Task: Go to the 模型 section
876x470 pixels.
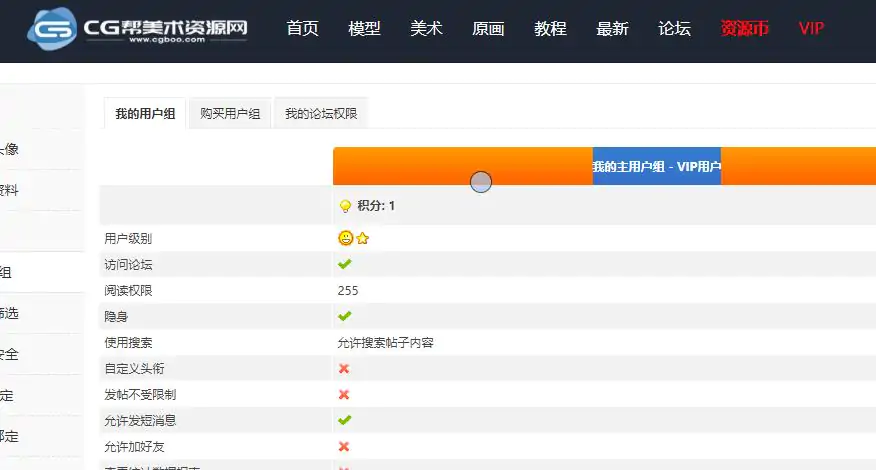Action: (364, 29)
